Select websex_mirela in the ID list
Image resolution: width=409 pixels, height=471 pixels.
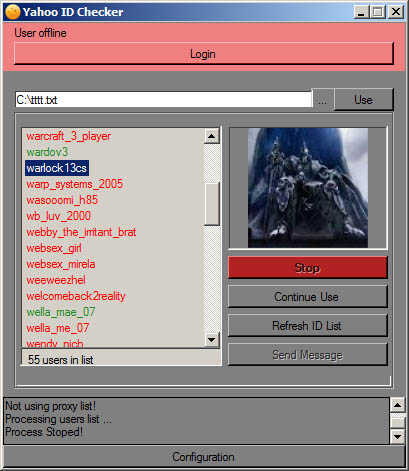click(x=61, y=264)
